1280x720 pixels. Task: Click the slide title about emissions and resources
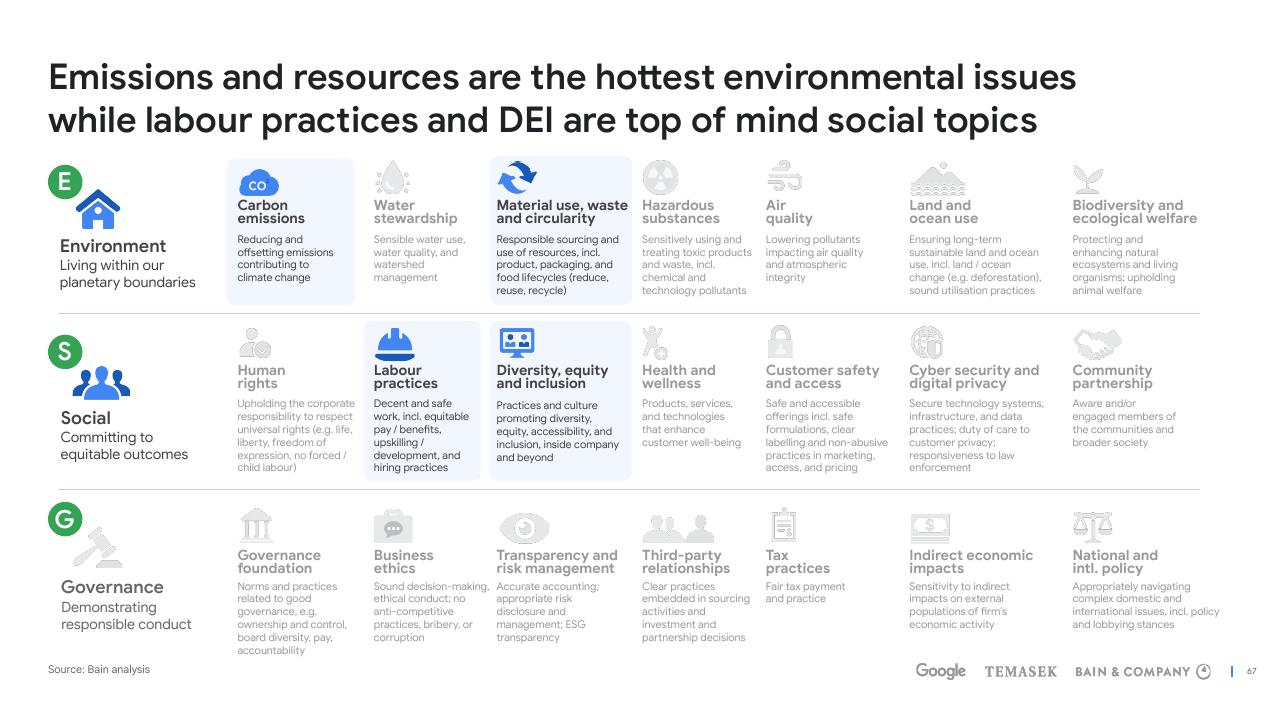tap(562, 98)
